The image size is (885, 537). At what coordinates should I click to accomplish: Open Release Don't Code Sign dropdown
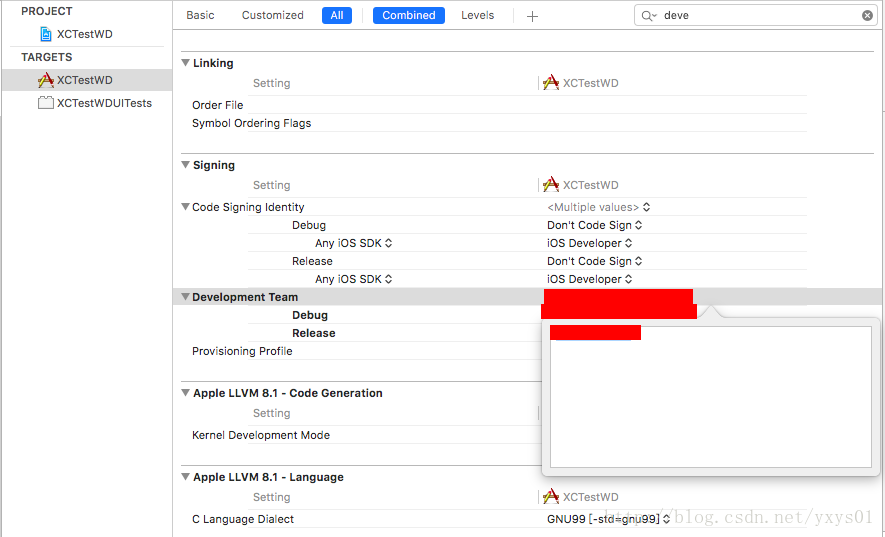tap(594, 261)
